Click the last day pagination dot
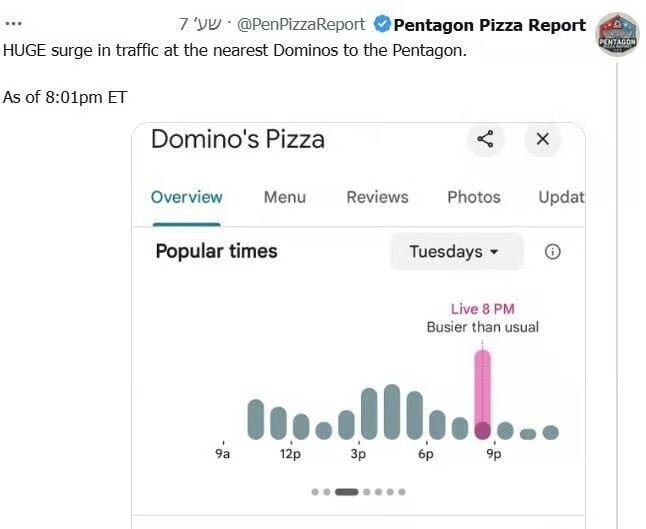Image resolution: width=646 pixels, height=529 pixels. [402, 492]
